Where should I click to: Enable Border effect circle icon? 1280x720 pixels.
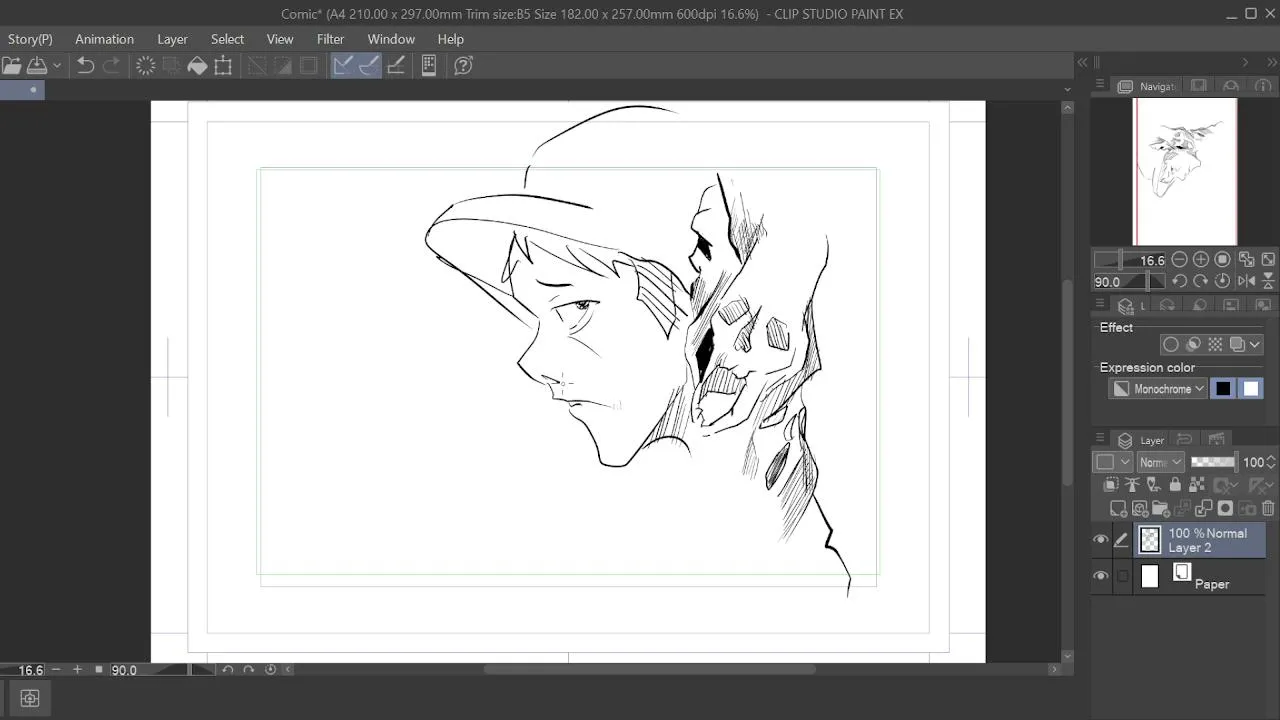(1171, 344)
